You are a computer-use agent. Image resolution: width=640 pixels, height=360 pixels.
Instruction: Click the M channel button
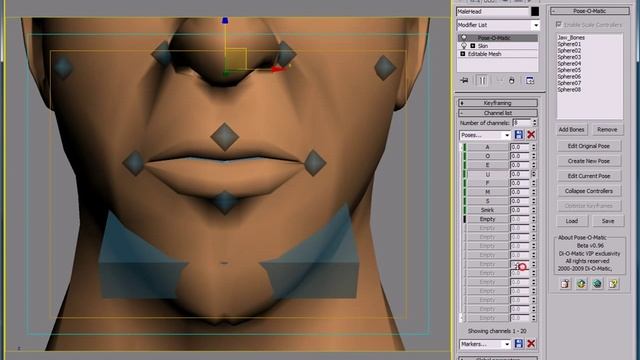tap(487, 192)
